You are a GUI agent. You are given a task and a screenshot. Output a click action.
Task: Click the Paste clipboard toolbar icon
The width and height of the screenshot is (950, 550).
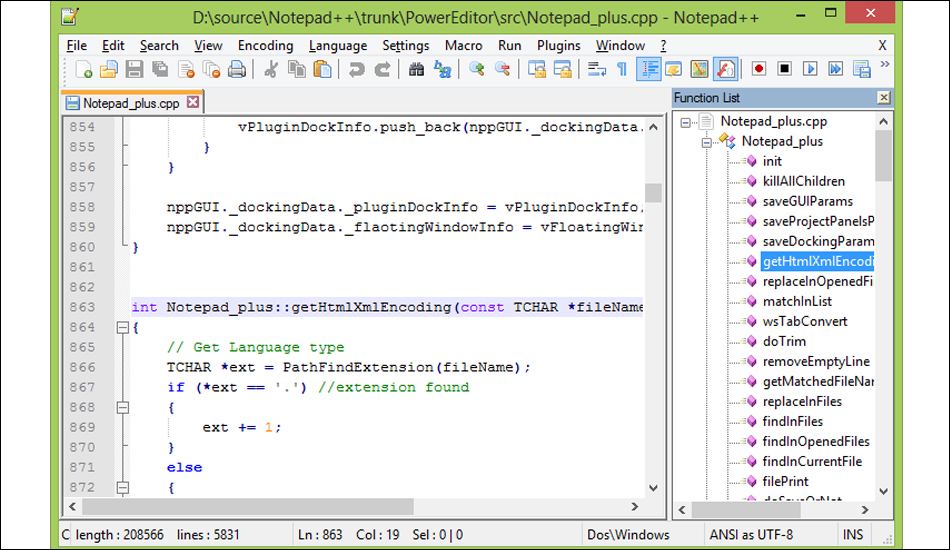point(322,70)
